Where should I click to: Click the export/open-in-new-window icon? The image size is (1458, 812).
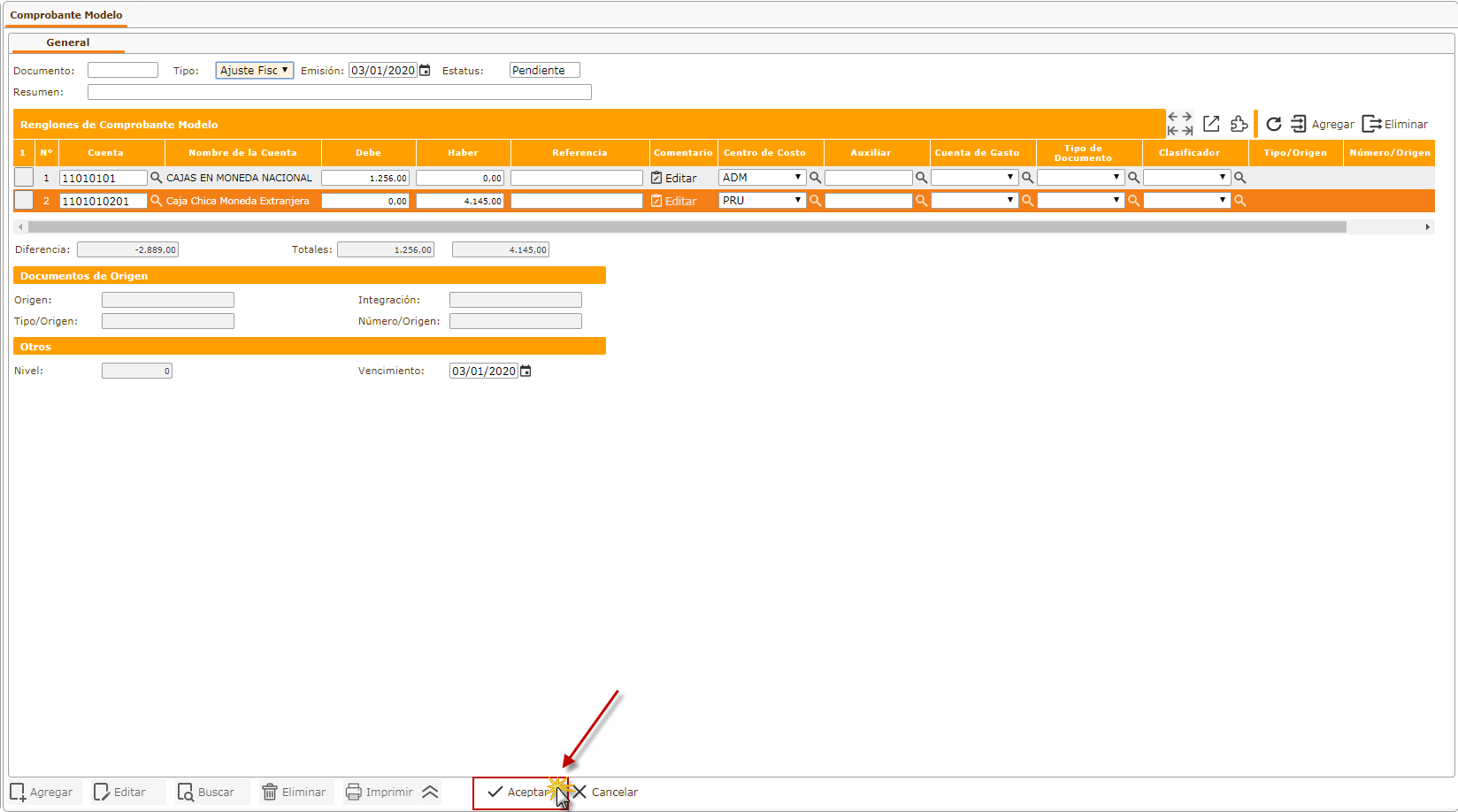pyautogui.click(x=1211, y=124)
